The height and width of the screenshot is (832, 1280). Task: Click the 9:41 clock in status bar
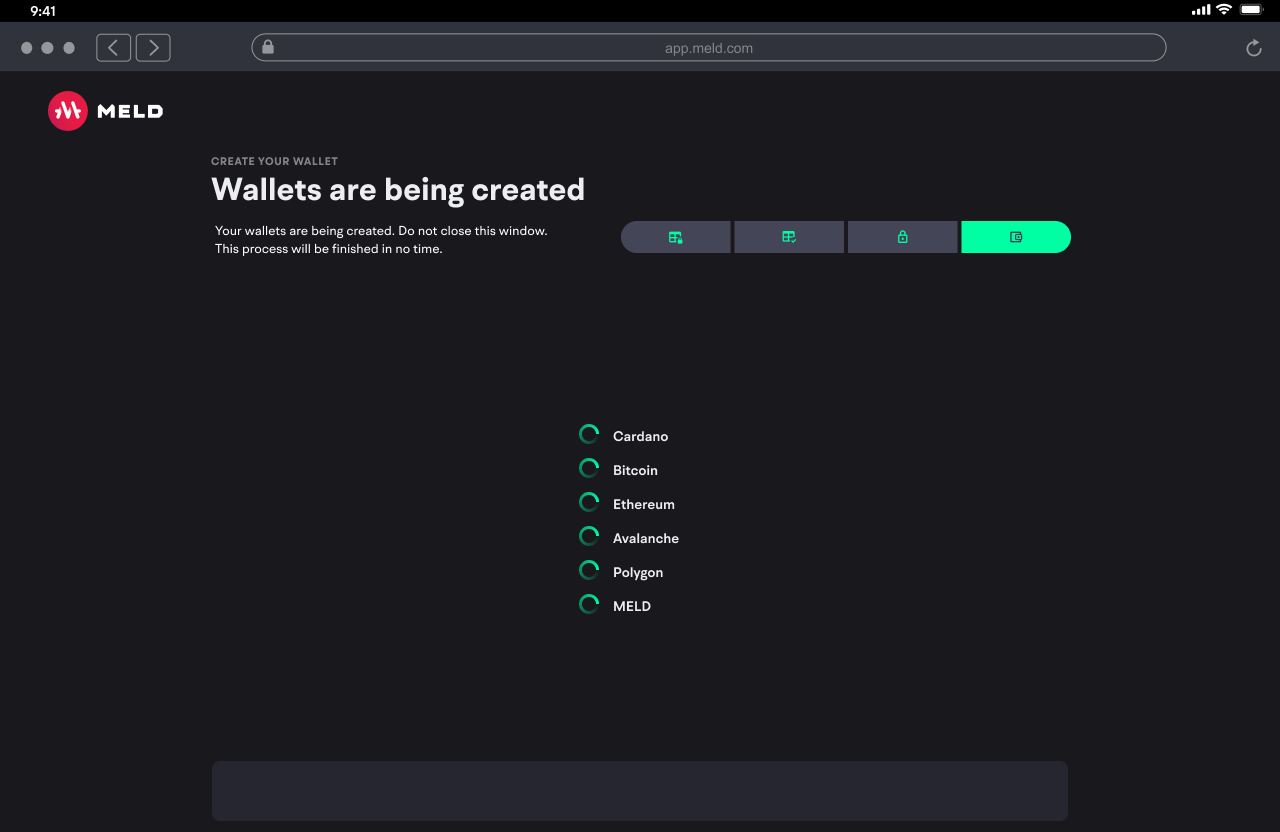point(43,11)
